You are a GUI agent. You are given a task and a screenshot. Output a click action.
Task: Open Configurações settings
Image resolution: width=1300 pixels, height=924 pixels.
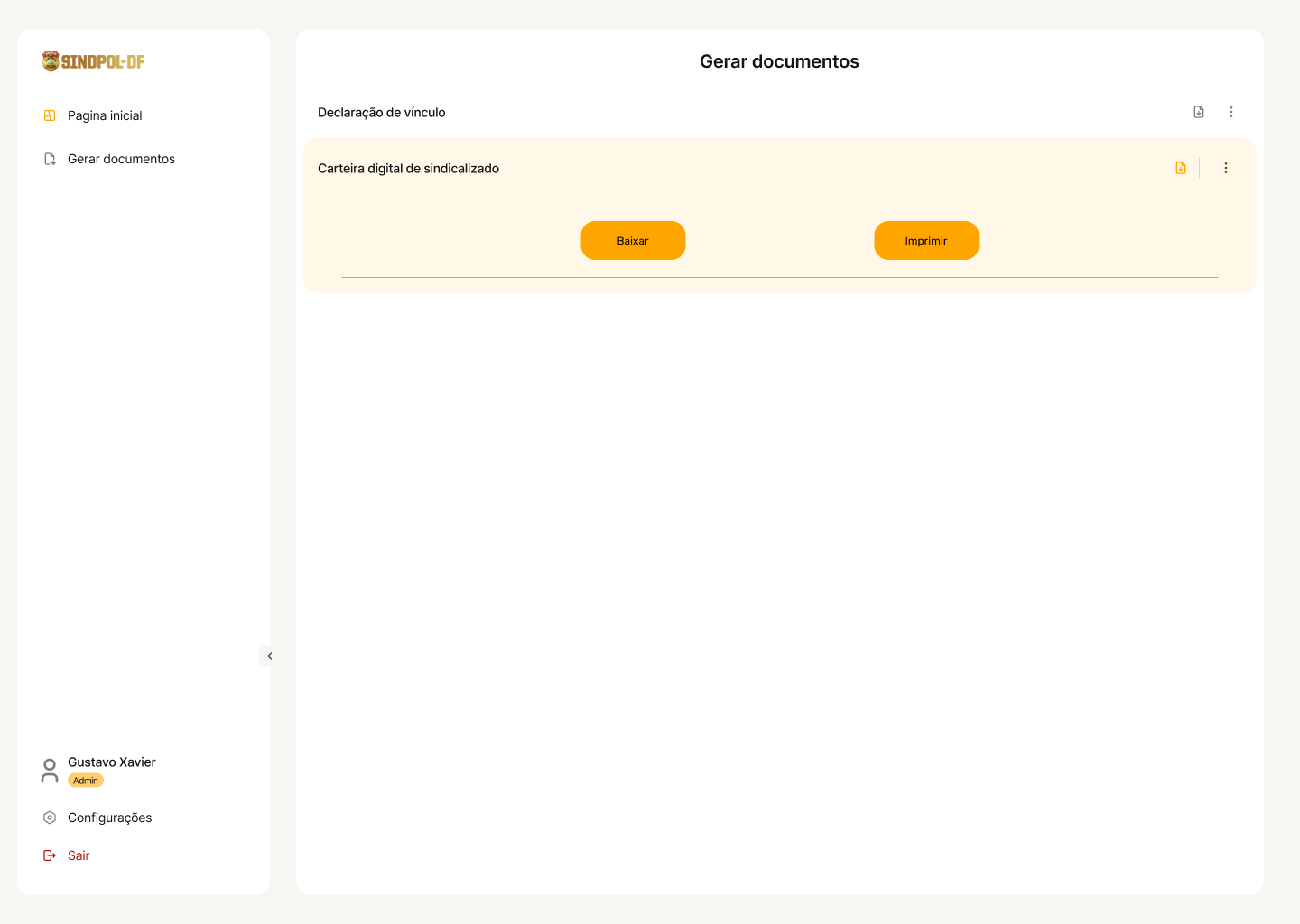(109, 818)
